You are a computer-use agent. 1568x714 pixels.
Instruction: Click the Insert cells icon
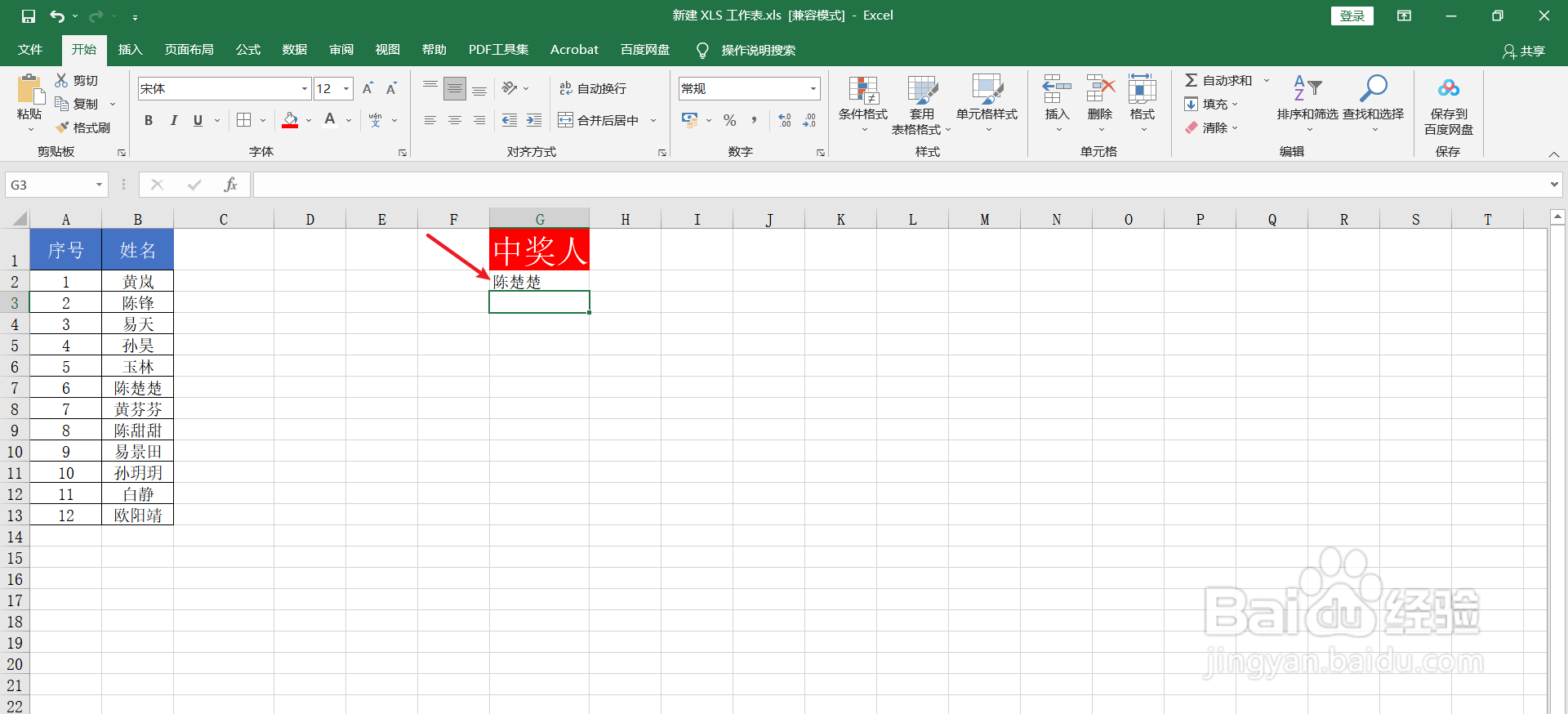1057,89
